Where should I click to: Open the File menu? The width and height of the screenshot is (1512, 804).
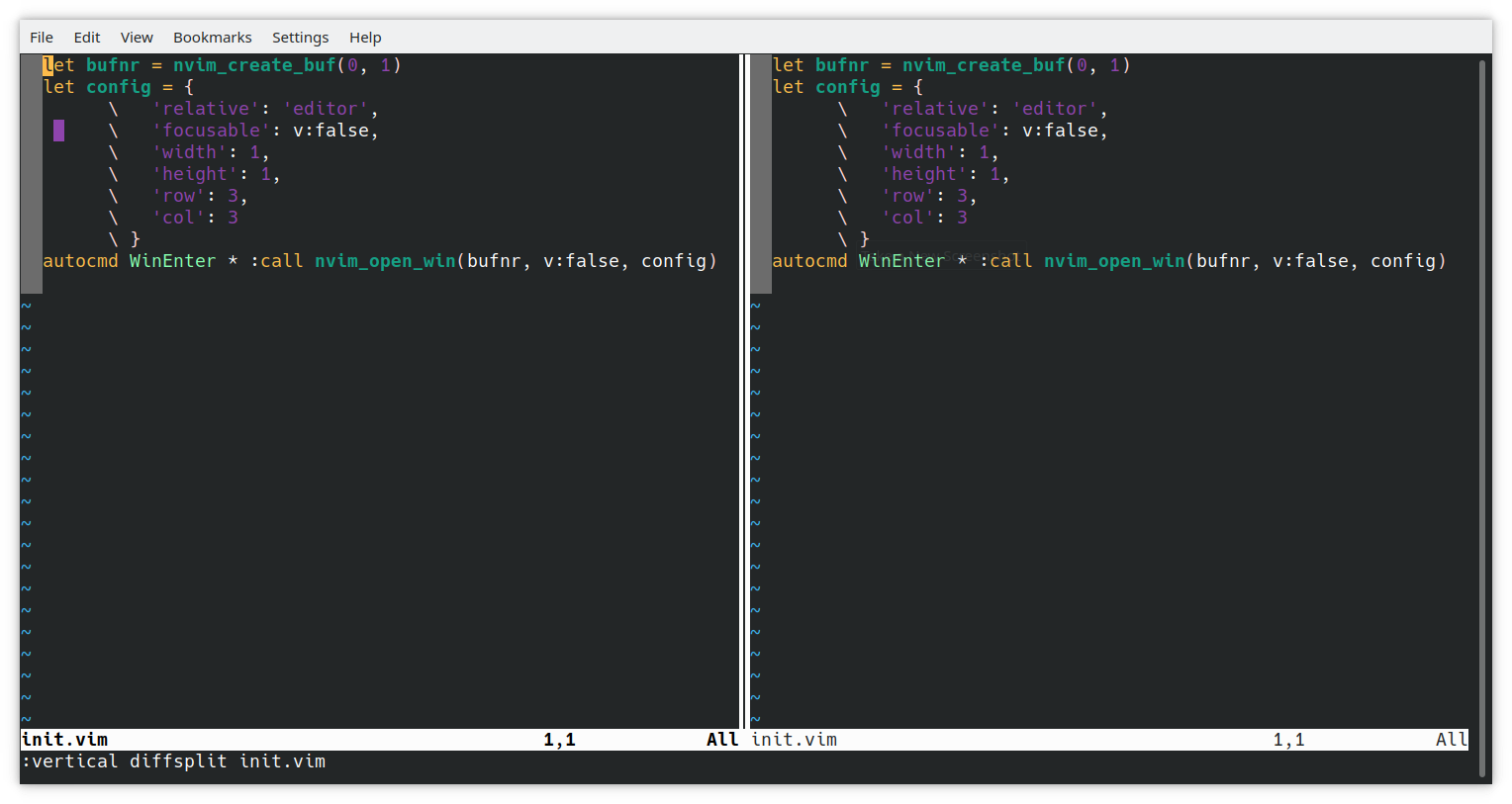[42, 37]
